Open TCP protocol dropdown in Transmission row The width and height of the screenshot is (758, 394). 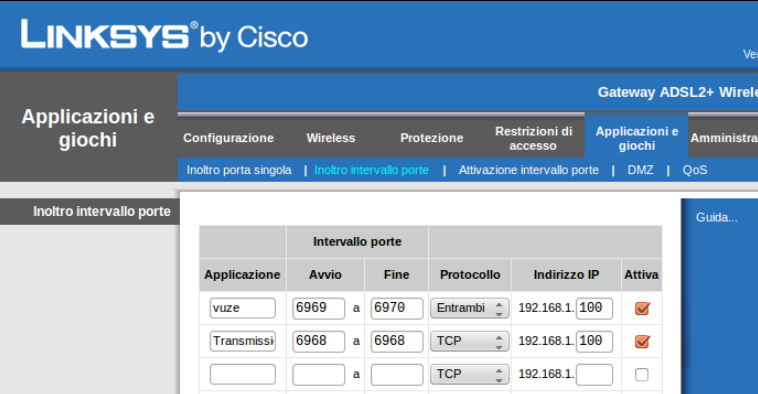coord(469,341)
